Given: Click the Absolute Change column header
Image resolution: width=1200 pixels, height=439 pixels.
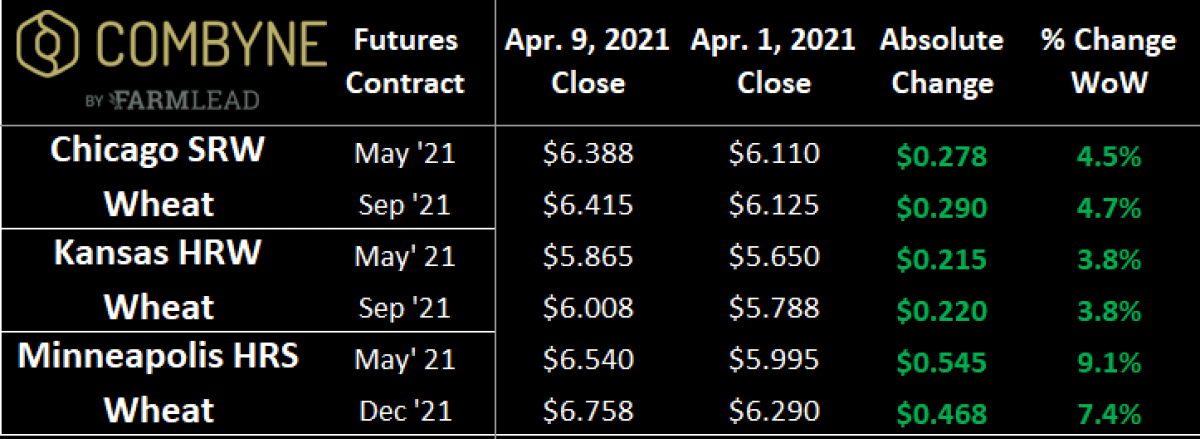Looking at the screenshot, I should click(x=940, y=61).
